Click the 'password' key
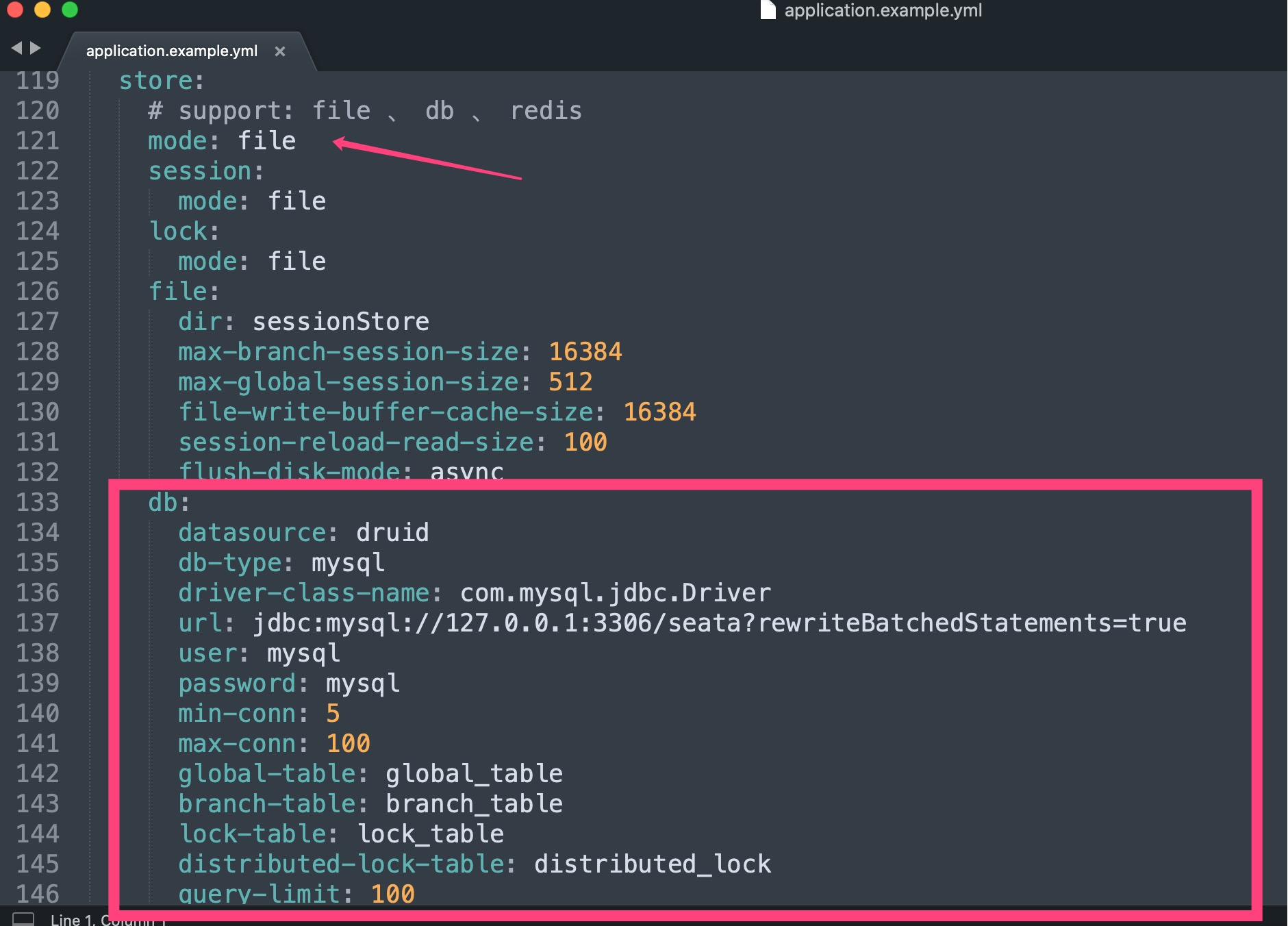Screen dimensions: 1288x926 pyautogui.click(x=237, y=684)
